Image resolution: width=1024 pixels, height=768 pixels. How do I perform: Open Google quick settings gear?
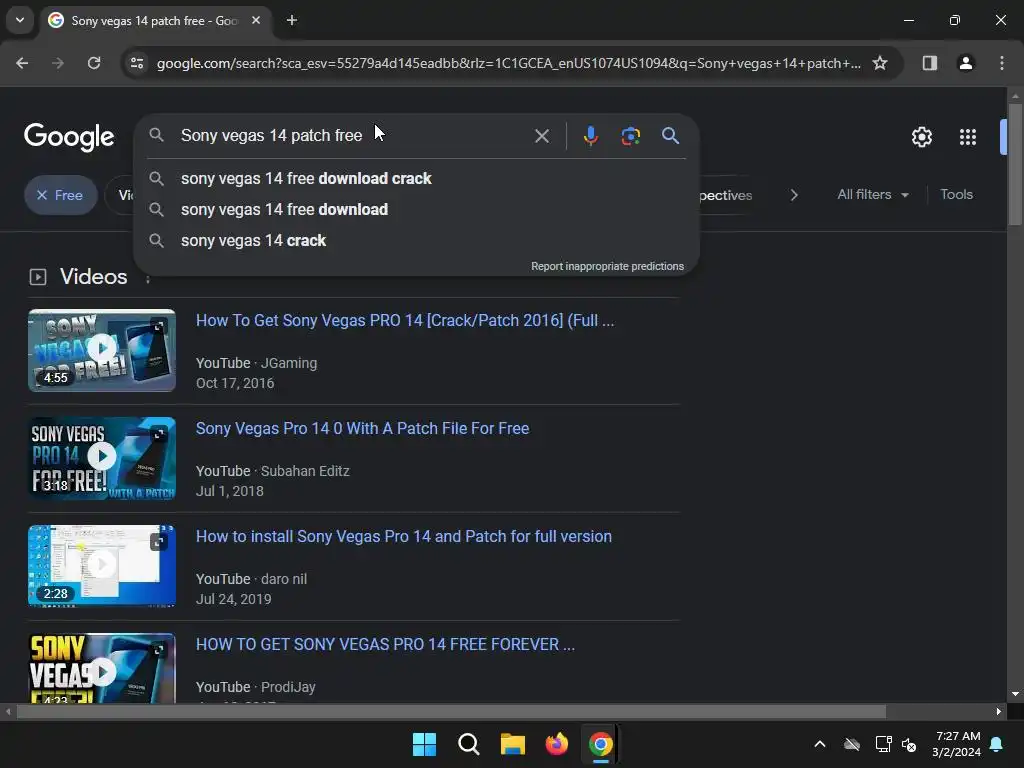[x=921, y=137]
